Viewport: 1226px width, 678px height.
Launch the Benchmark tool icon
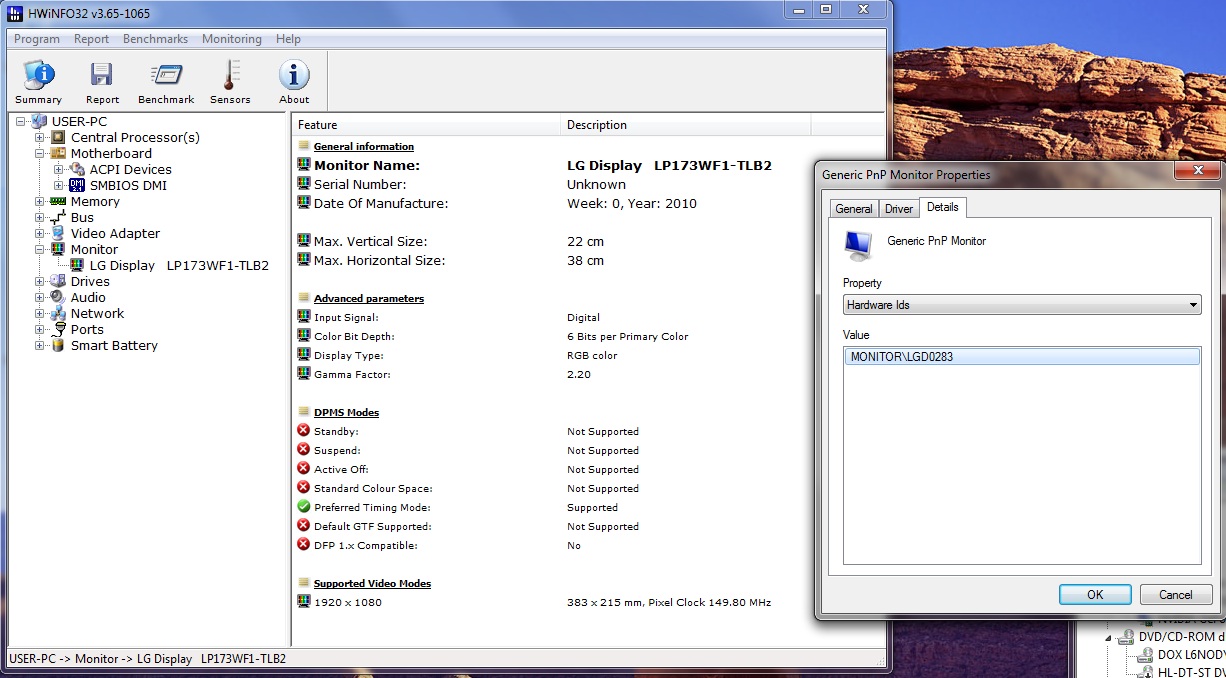tap(166, 82)
